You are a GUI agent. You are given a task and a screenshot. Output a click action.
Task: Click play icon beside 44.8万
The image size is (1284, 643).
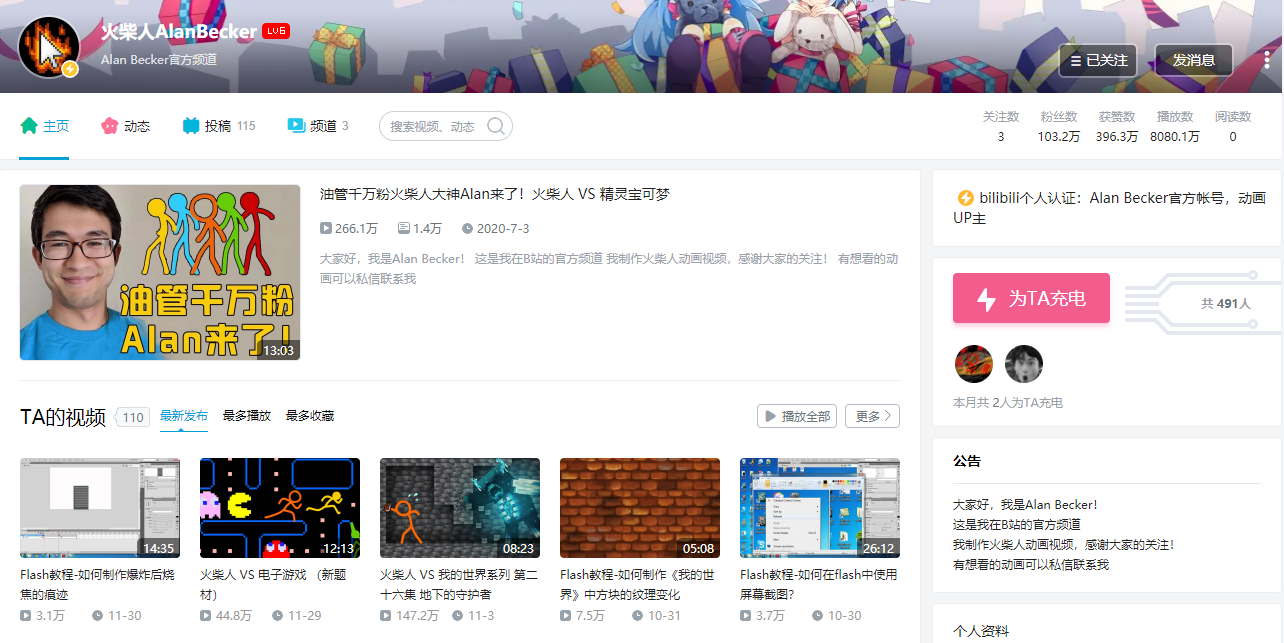205,616
